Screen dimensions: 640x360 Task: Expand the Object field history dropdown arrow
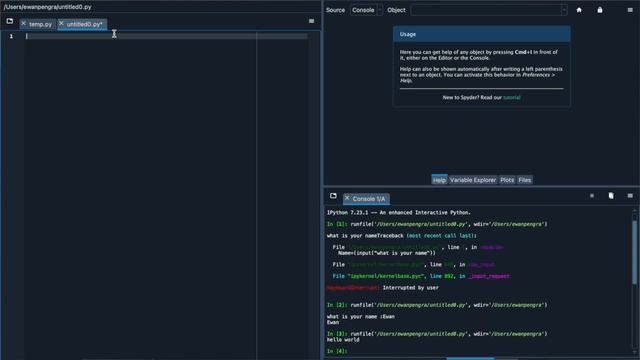(x=564, y=10)
